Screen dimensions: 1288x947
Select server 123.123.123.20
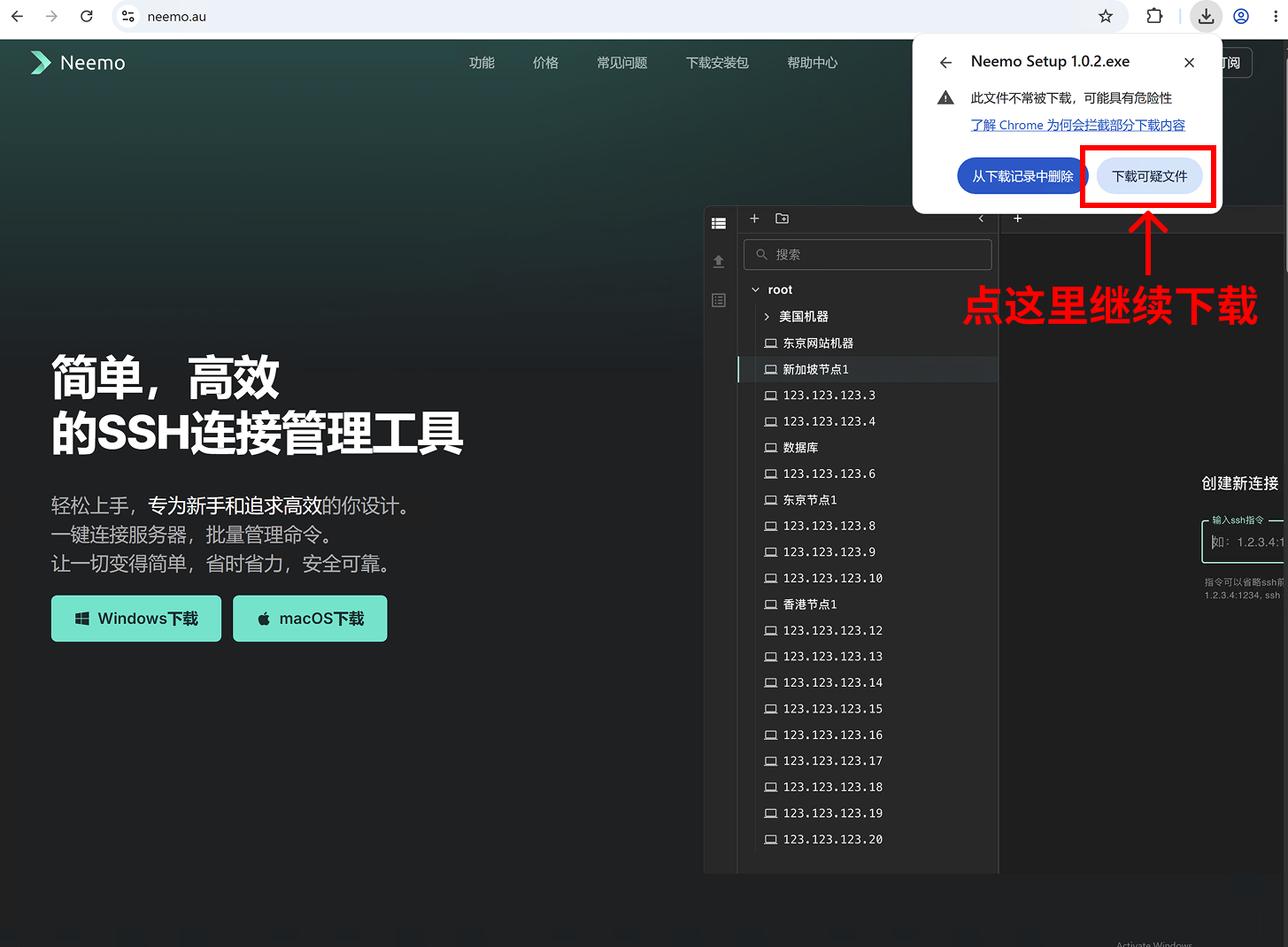click(868, 839)
